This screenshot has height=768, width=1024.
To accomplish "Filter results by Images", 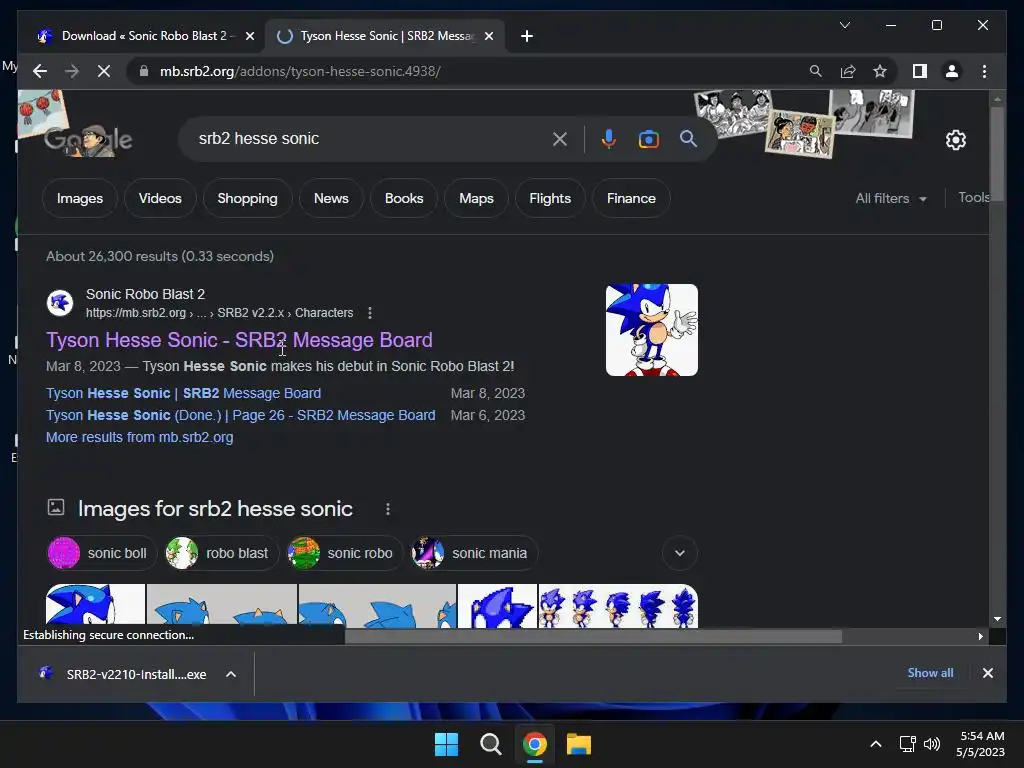I will click(x=80, y=199).
